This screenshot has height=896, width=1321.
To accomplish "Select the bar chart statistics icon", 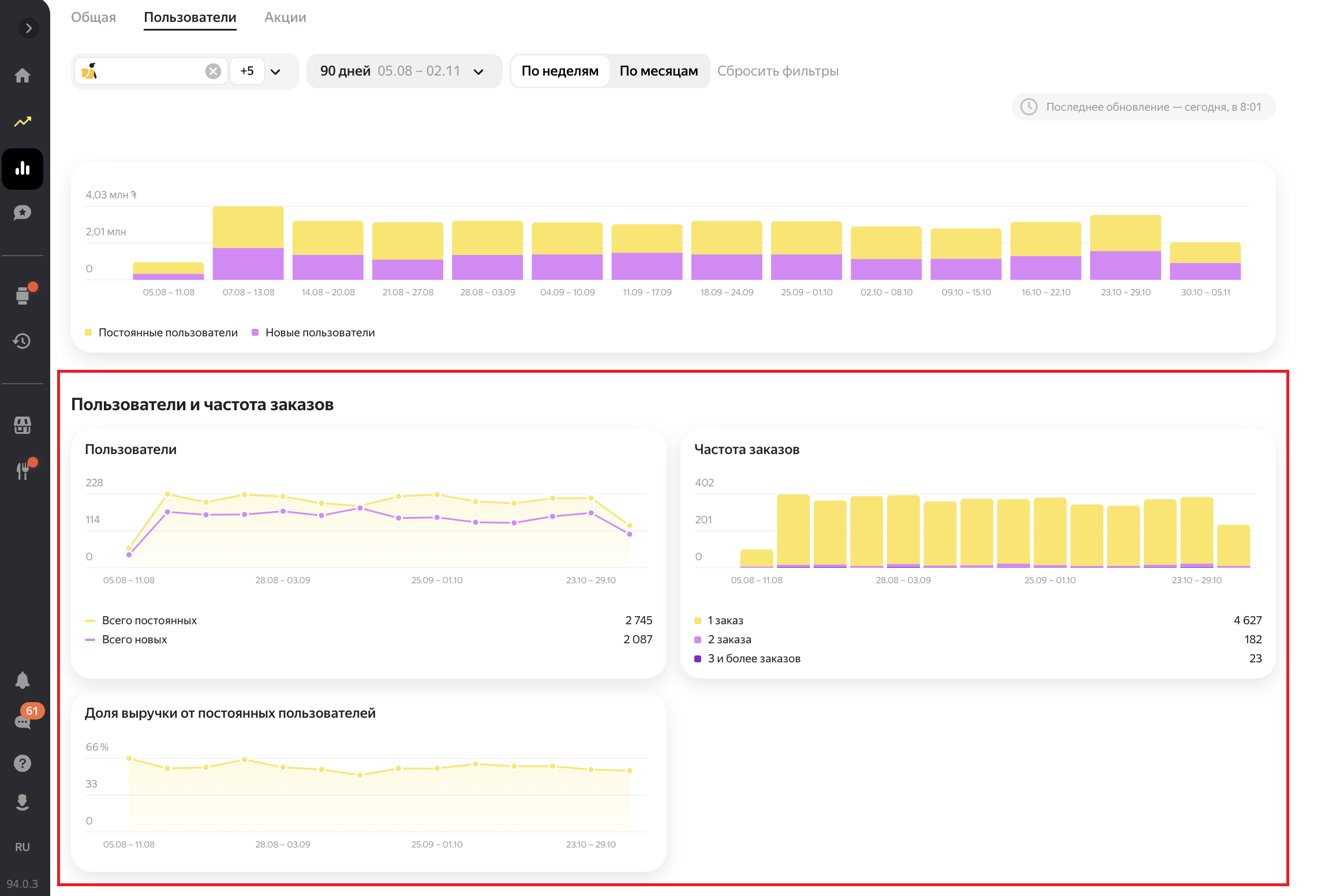I will (x=23, y=169).
